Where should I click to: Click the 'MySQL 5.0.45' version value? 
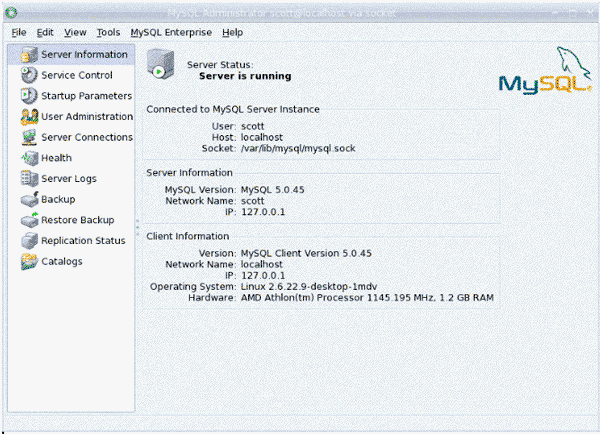pos(272,189)
